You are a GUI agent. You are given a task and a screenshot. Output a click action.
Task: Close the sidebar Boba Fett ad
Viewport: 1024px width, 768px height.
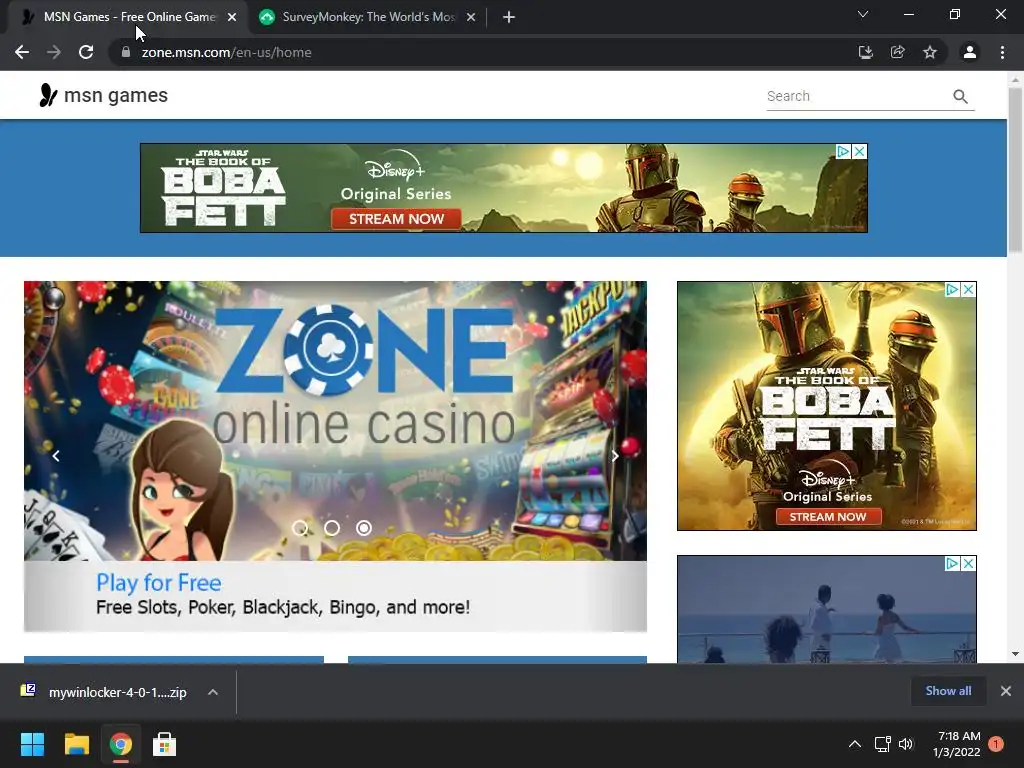coord(968,289)
